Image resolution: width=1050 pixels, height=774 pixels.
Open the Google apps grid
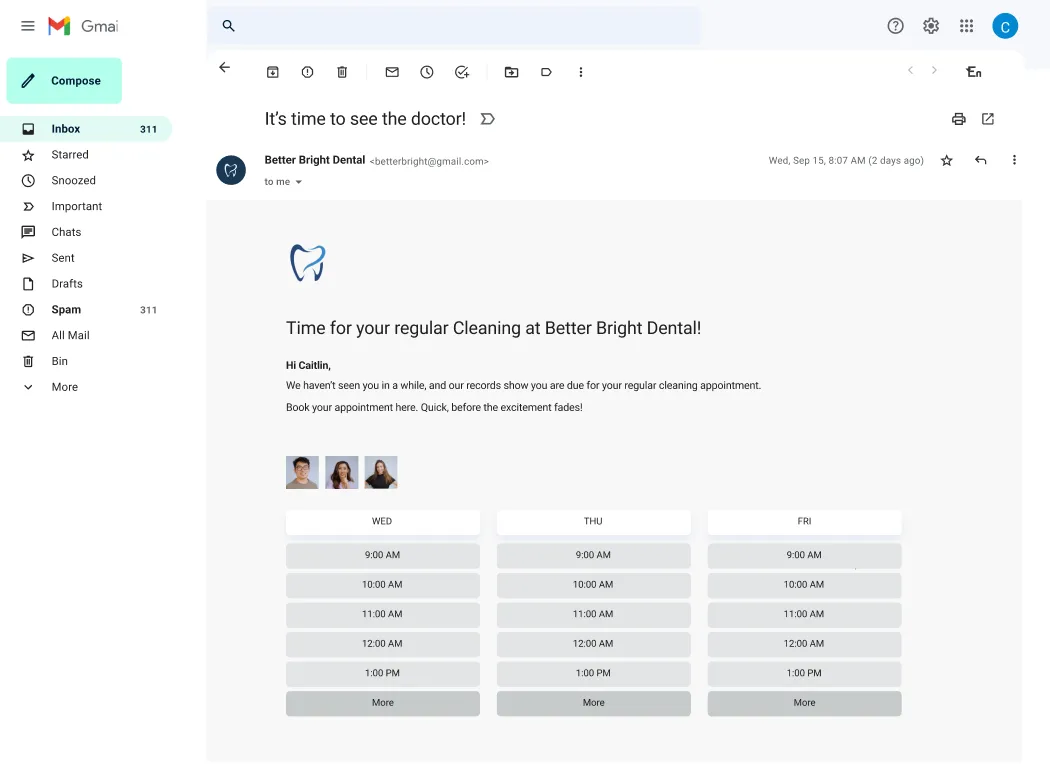point(966,26)
